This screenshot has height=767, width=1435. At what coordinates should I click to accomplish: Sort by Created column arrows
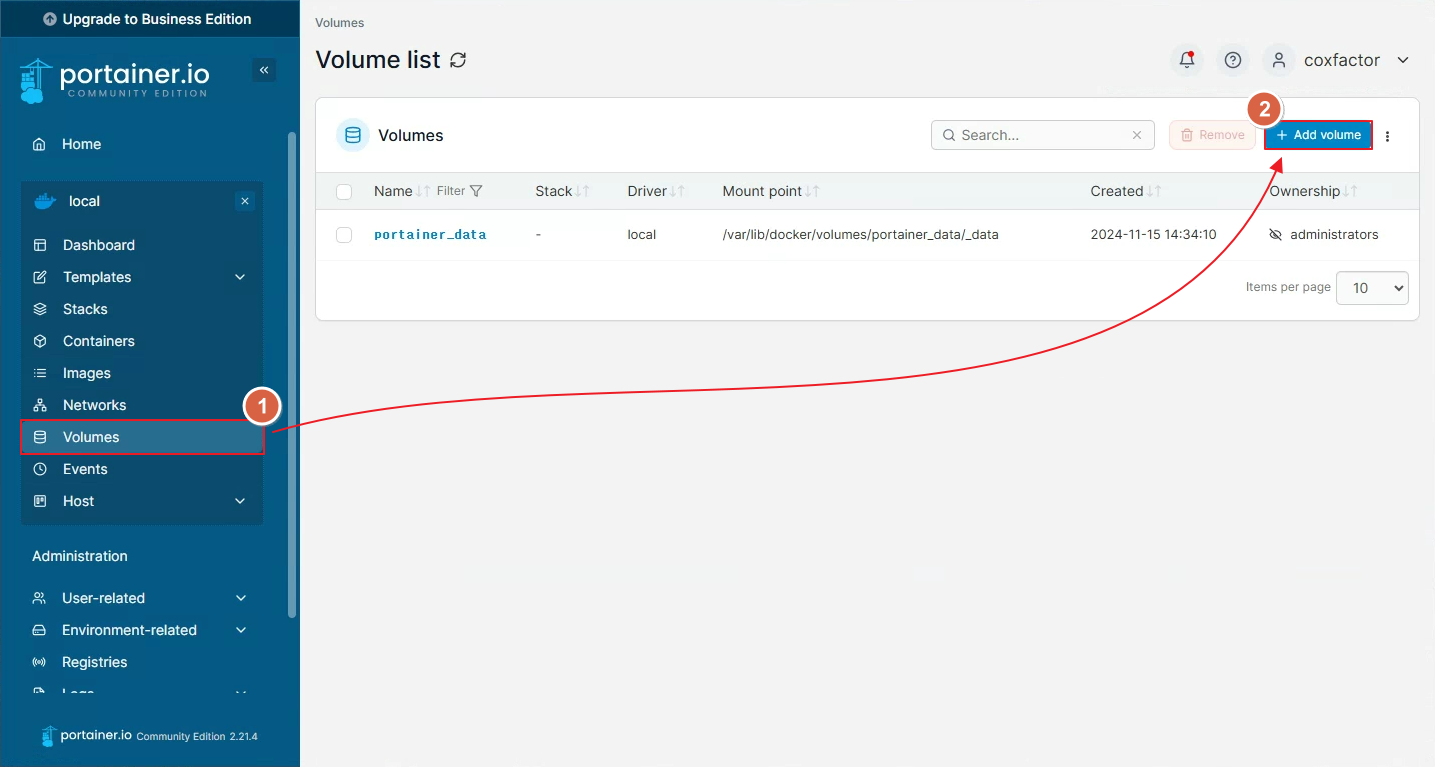click(x=1154, y=191)
